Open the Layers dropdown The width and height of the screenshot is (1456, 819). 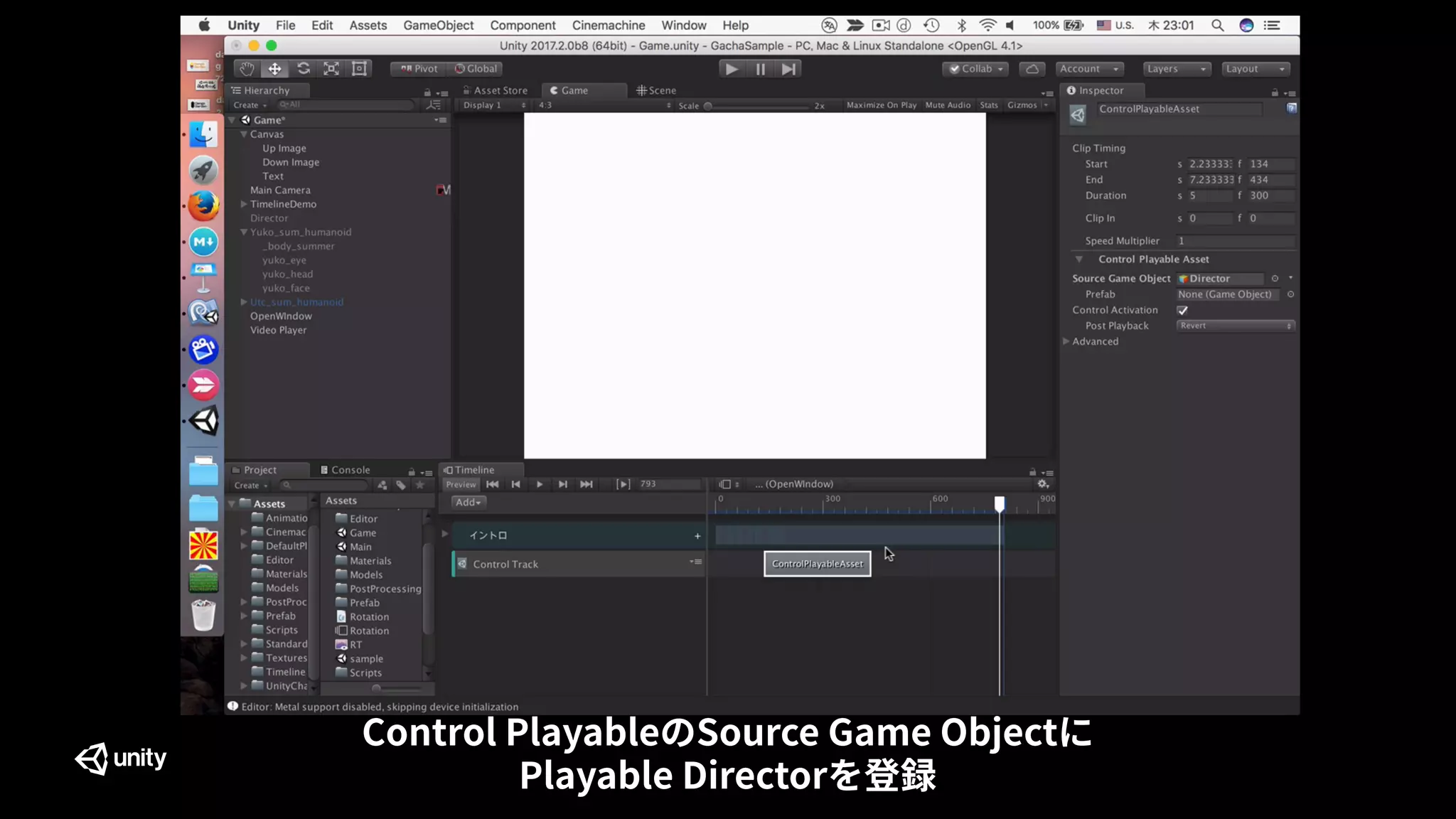point(1177,69)
